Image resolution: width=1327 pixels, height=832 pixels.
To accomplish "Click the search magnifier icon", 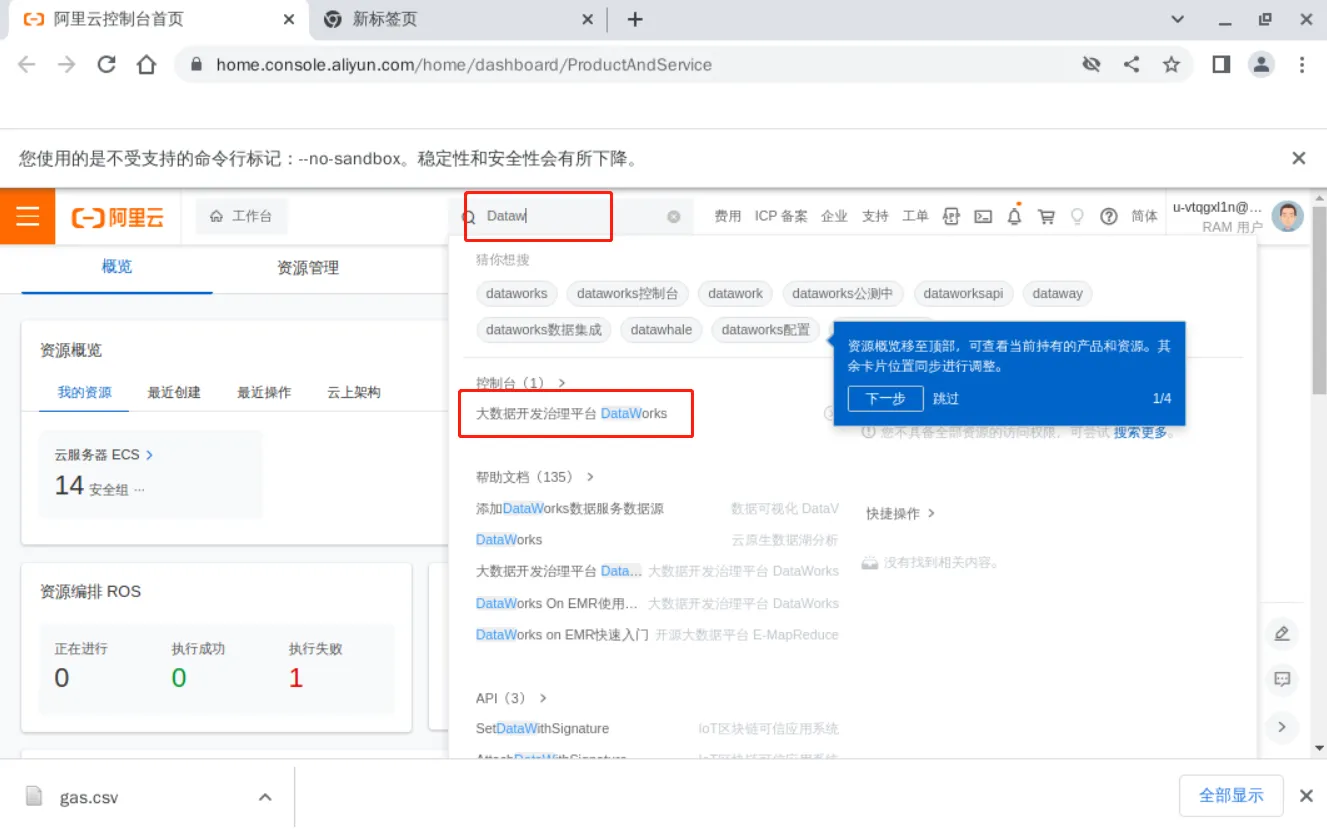I will tap(468, 217).
